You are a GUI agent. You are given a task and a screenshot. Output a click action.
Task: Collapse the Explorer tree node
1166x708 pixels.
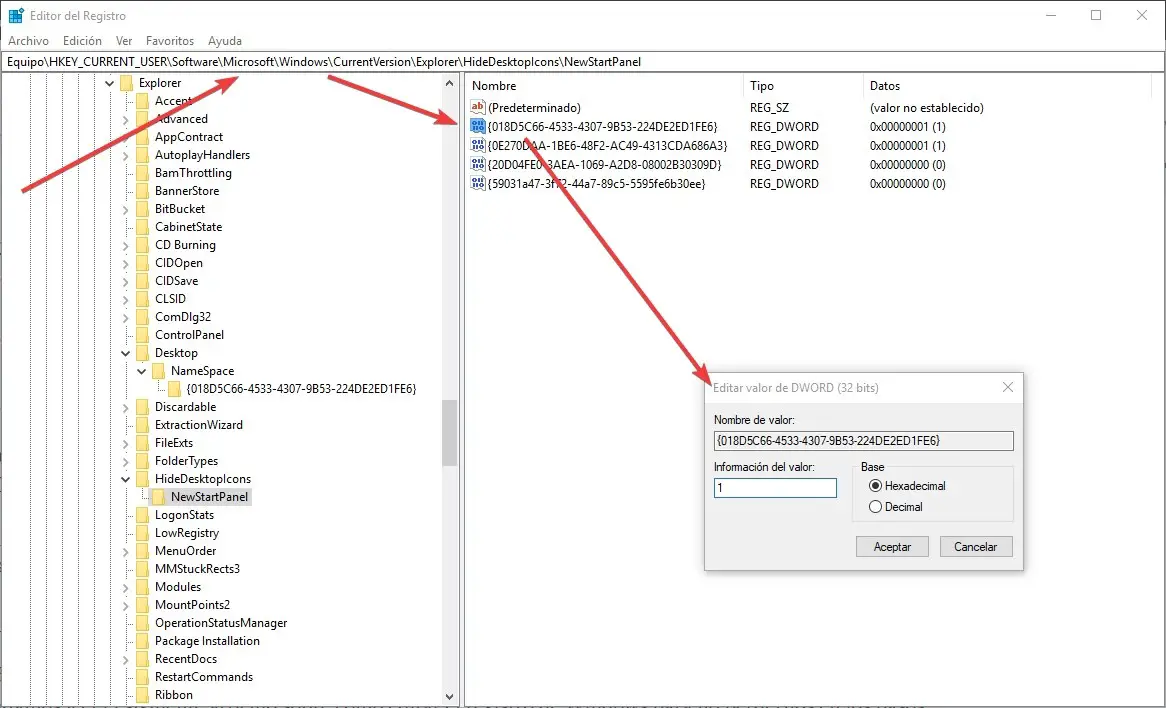click(110, 83)
